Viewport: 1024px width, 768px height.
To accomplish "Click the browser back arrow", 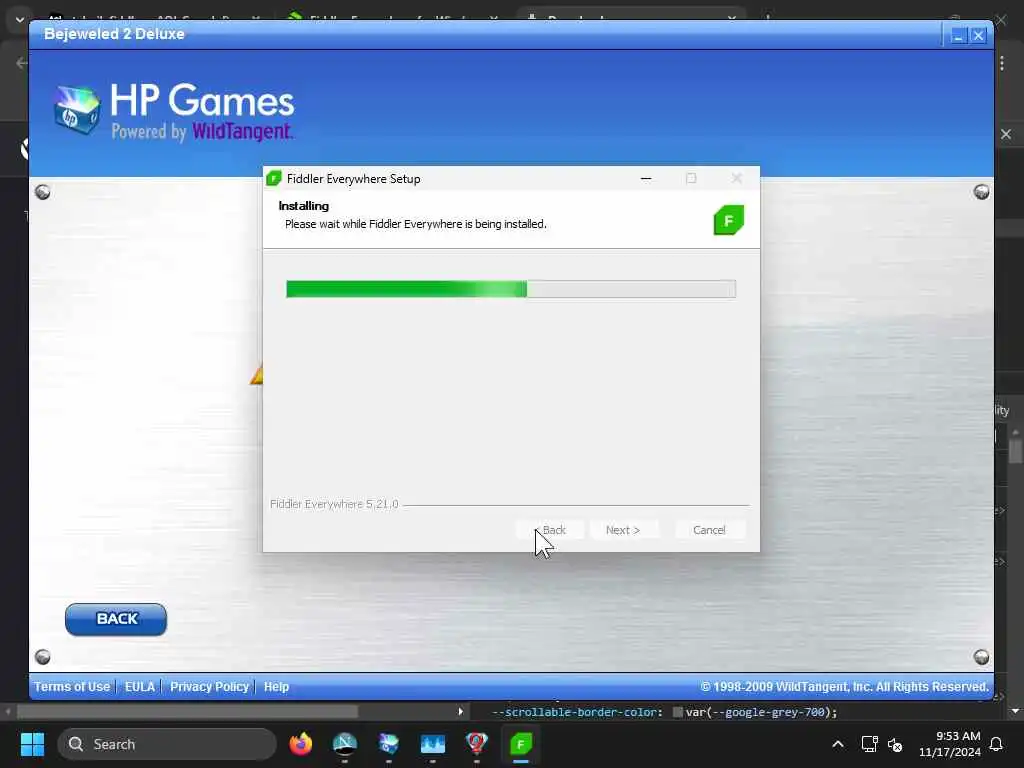I will (x=22, y=63).
